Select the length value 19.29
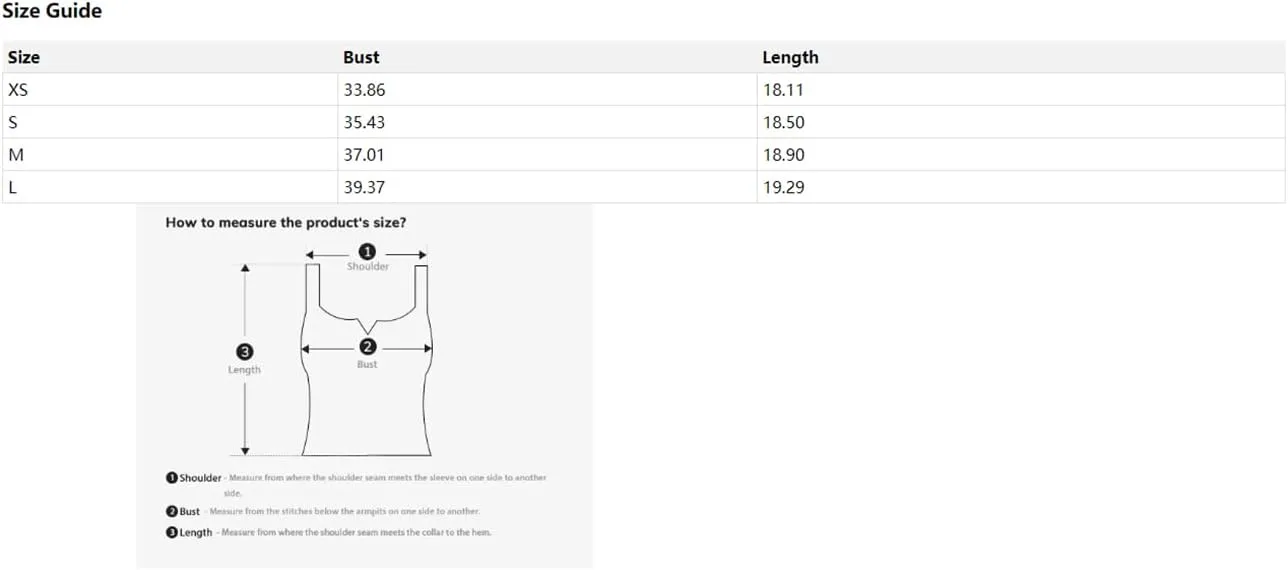Image resolution: width=1288 pixels, height=570 pixels. (783, 187)
